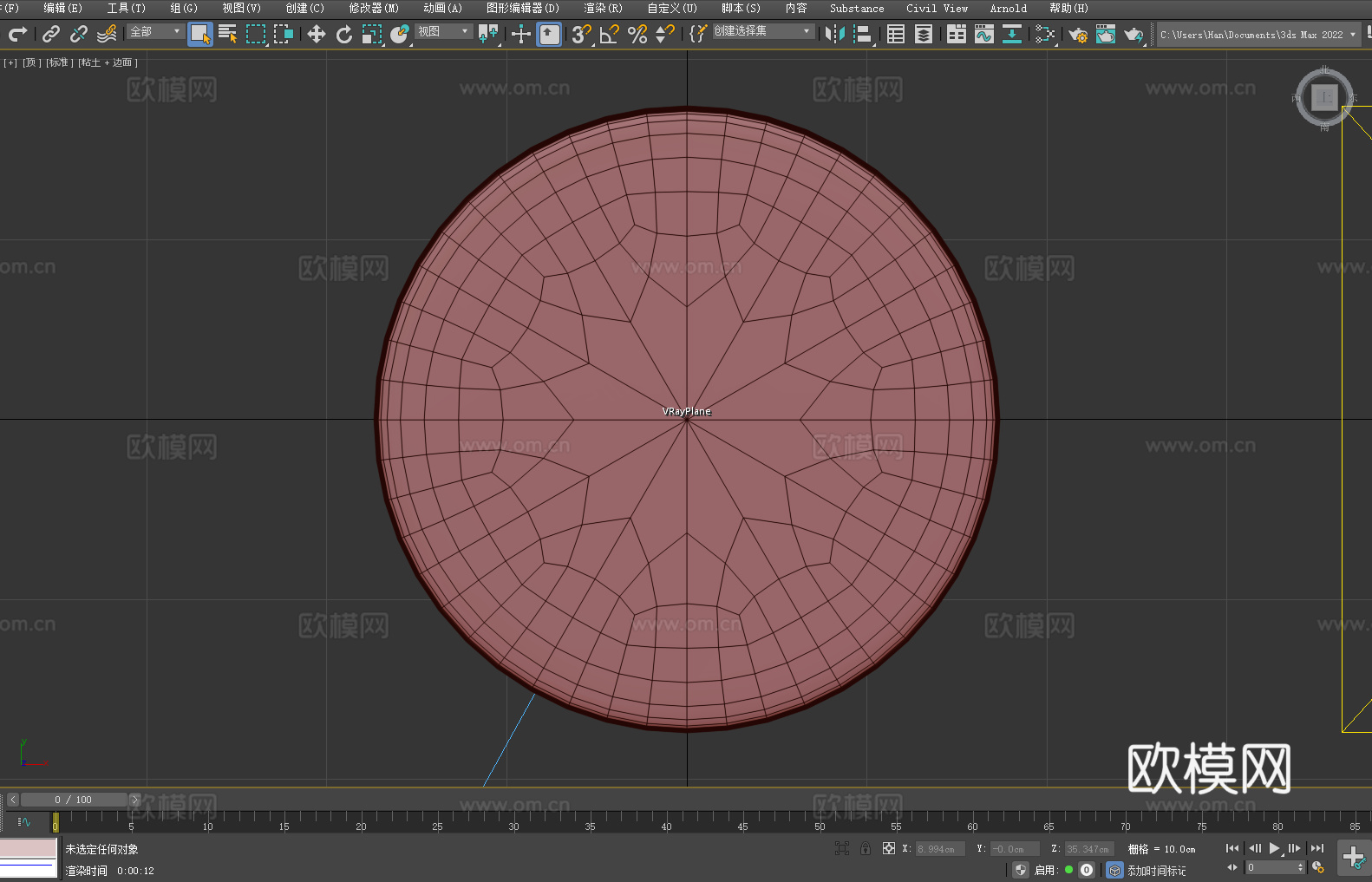
Task: Open the 修改器(M) menu
Action: (374, 8)
